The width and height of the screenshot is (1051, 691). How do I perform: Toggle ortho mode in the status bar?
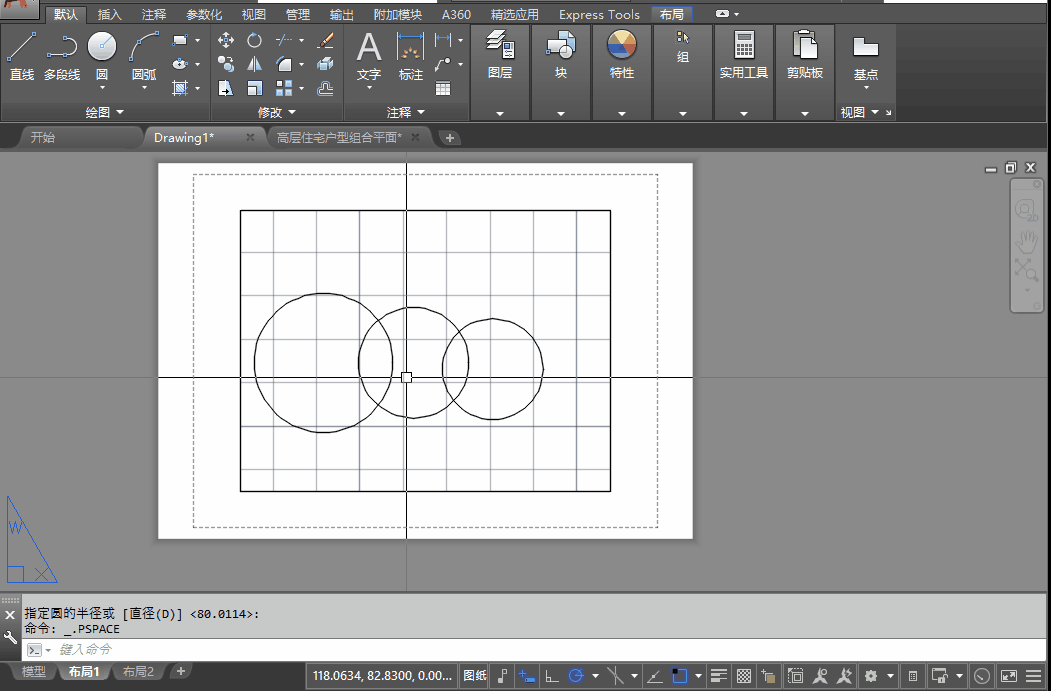coord(551,677)
